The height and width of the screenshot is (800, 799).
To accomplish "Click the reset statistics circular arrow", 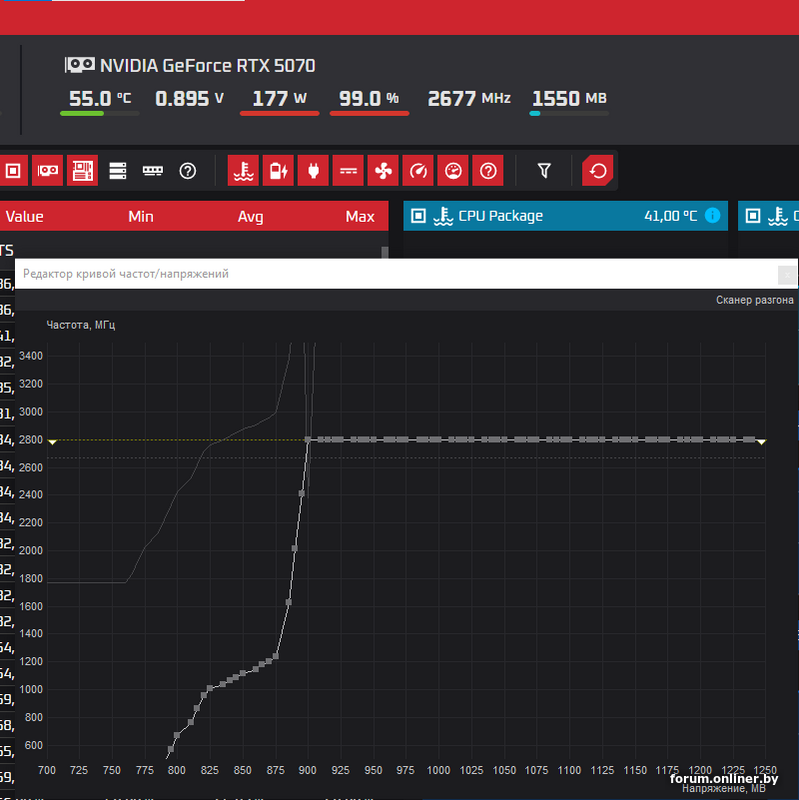I will (x=598, y=171).
